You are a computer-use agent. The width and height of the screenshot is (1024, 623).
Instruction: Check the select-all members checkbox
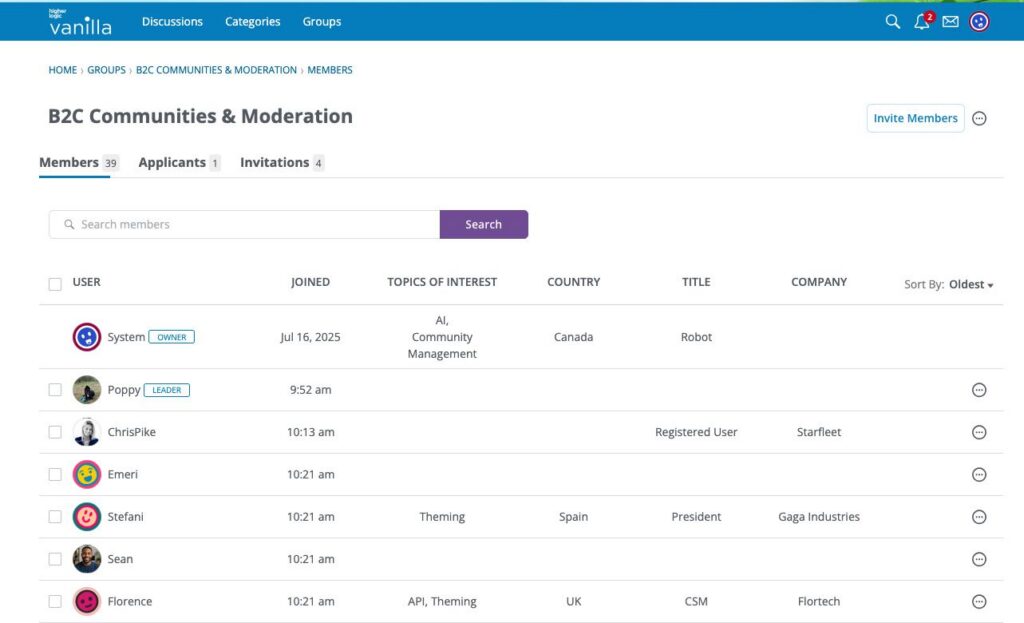[x=55, y=283]
